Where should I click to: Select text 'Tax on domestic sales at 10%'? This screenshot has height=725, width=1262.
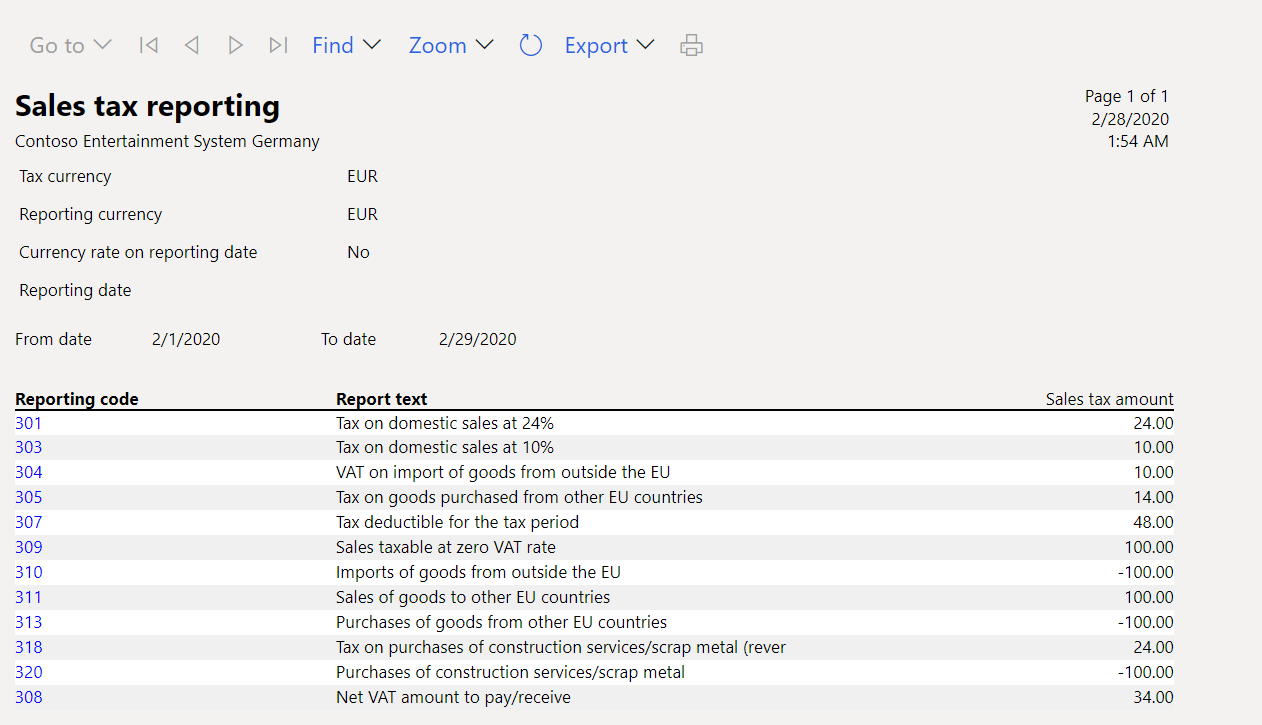pyautogui.click(x=445, y=448)
